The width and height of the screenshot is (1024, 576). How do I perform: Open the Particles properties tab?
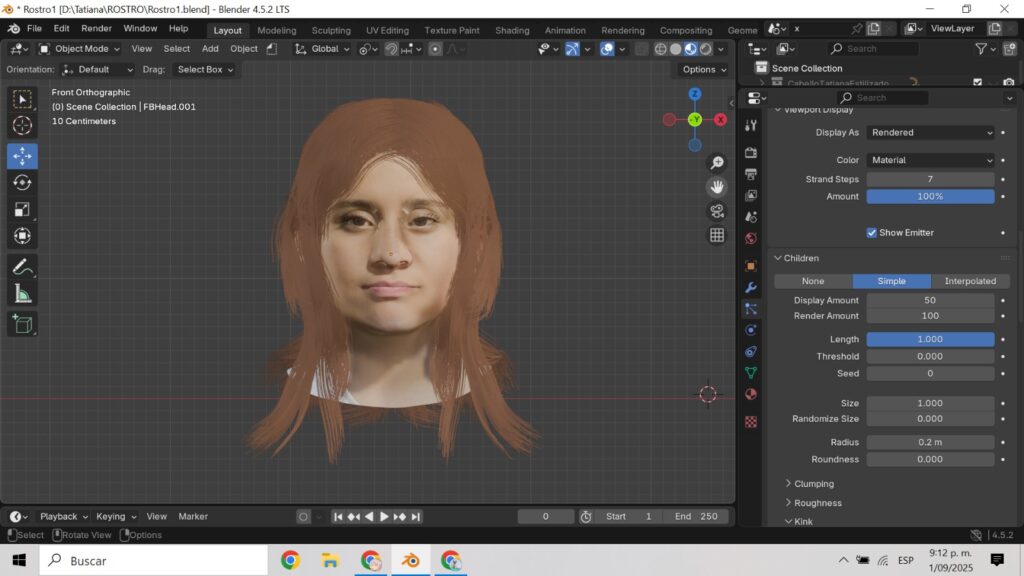pos(751,308)
